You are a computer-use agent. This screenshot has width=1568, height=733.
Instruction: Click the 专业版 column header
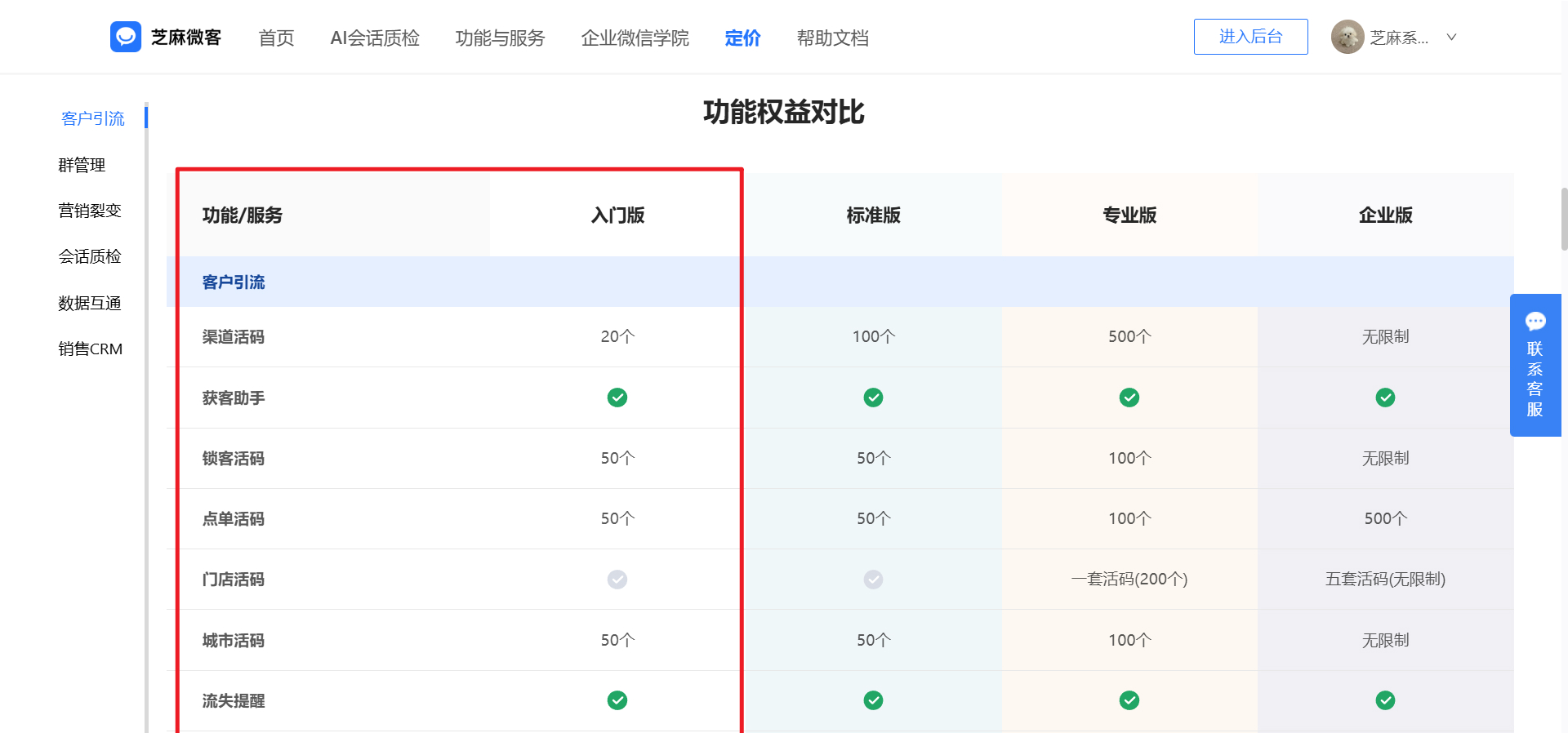pos(1129,215)
